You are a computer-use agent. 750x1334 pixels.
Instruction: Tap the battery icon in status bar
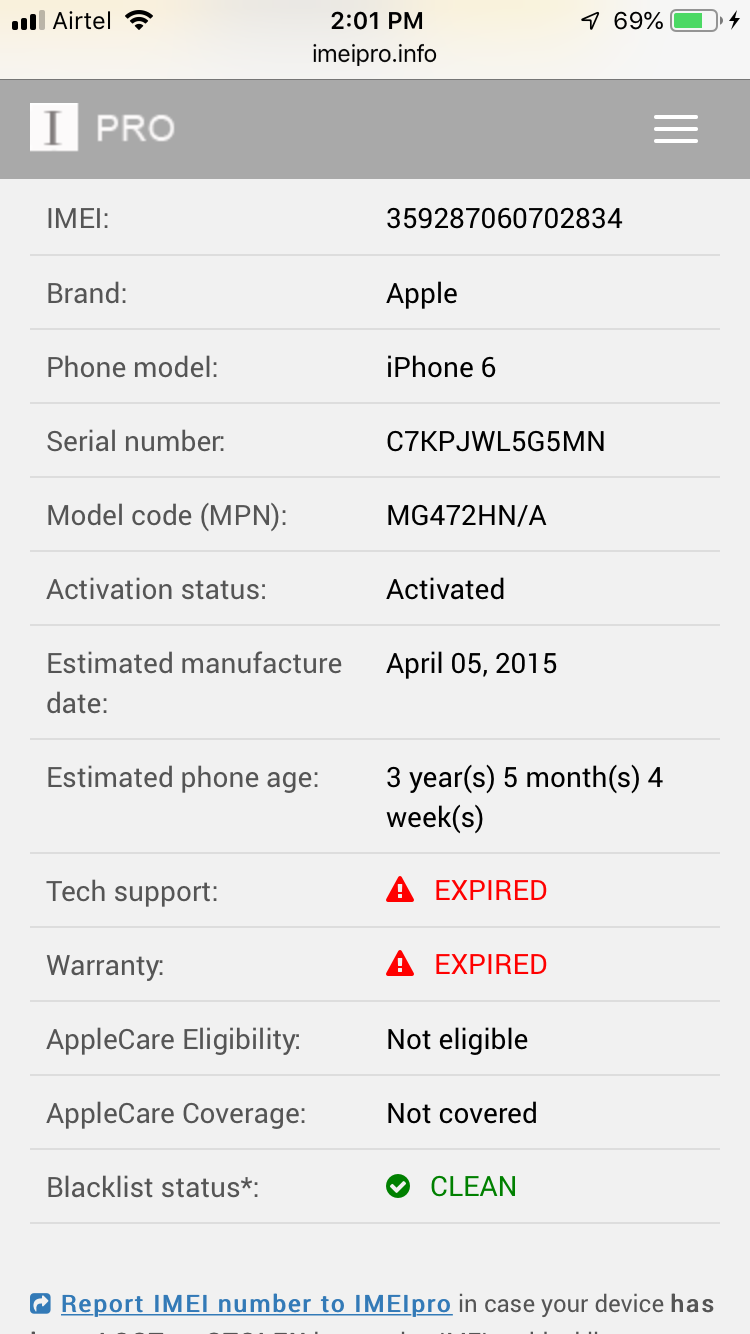[694, 21]
